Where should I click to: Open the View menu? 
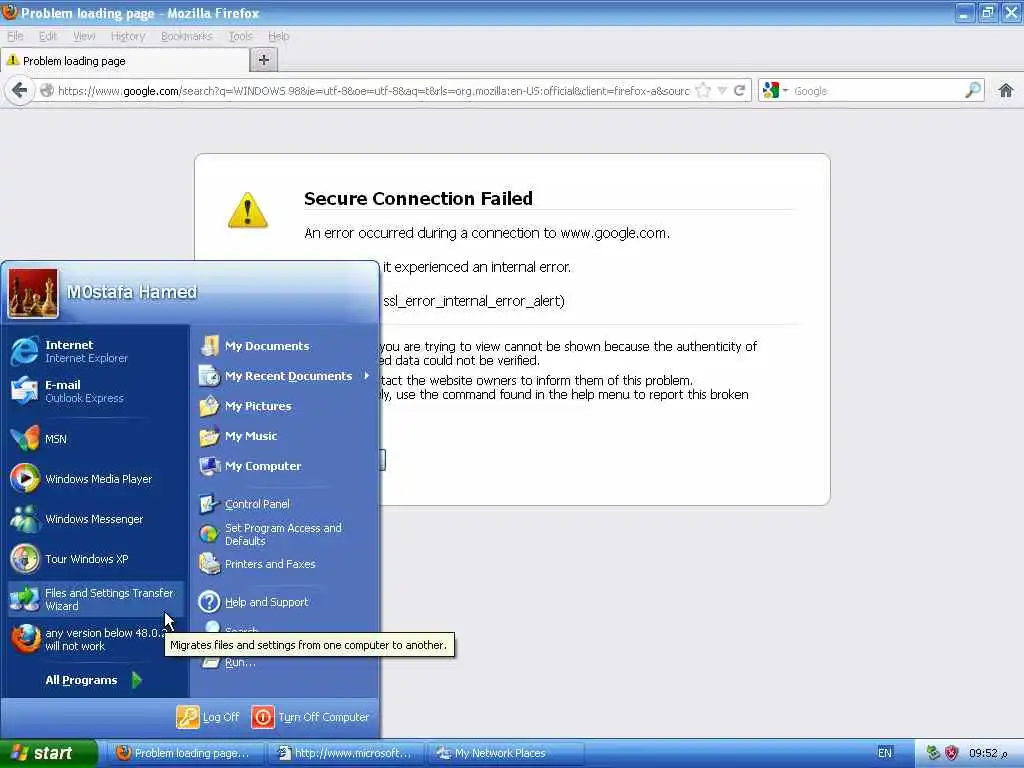point(84,36)
